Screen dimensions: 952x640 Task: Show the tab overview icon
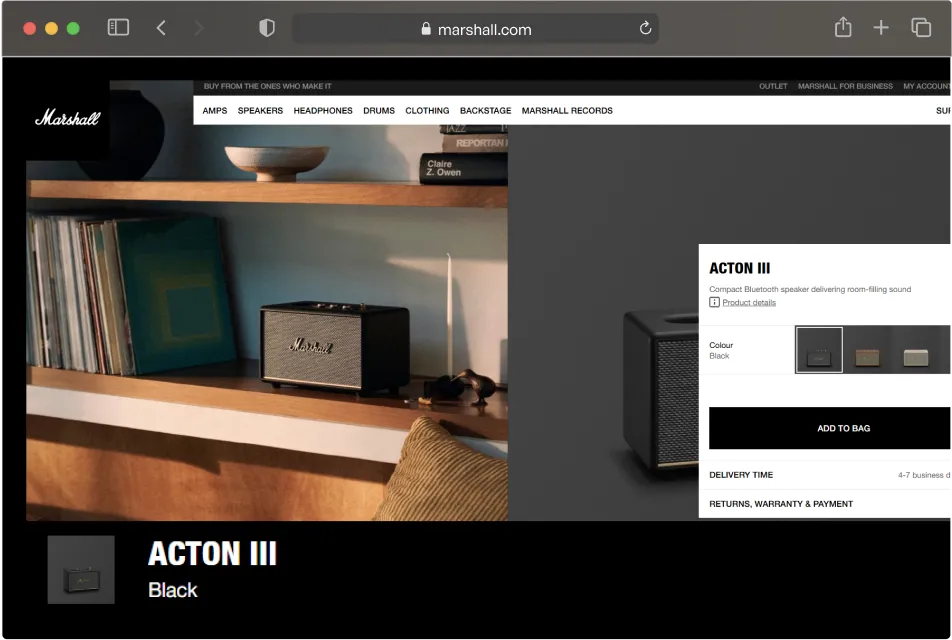click(920, 28)
